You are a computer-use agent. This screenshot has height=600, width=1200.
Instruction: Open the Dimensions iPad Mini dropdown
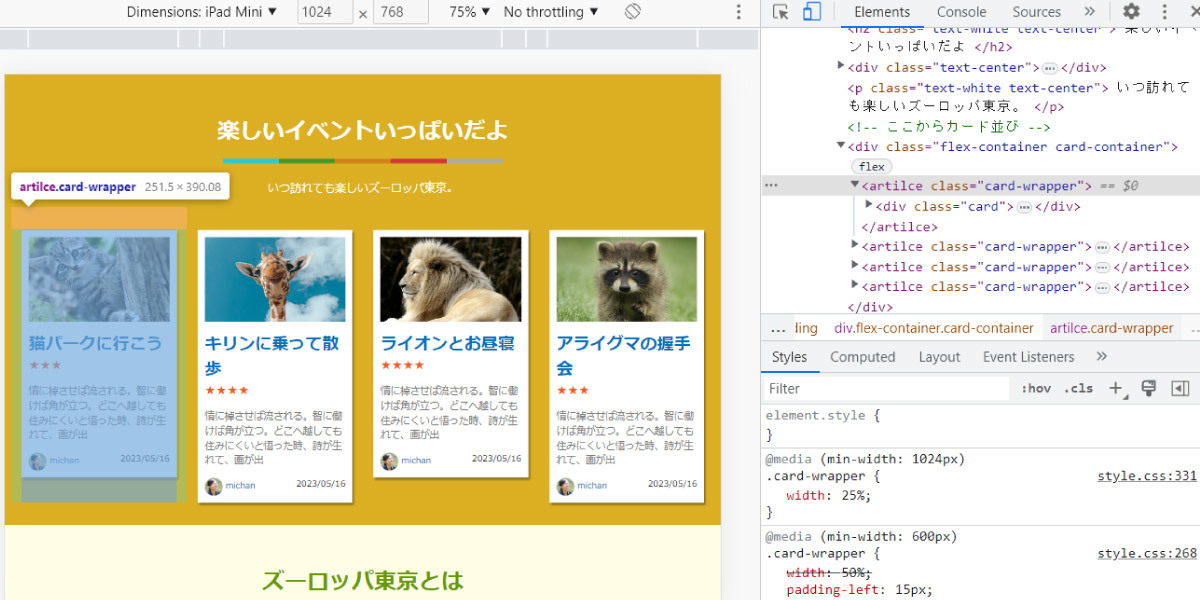(x=201, y=12)
